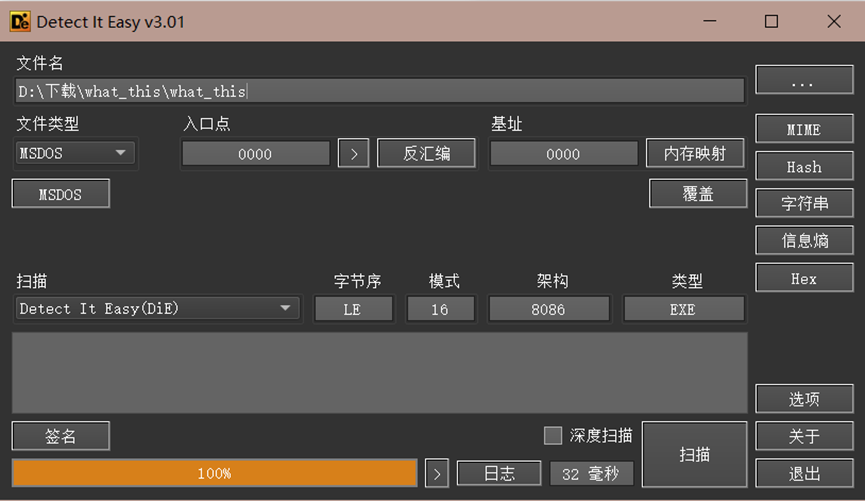Open the Hash calculator
This screenshot has width=865, height=501.
click(804, 167)
